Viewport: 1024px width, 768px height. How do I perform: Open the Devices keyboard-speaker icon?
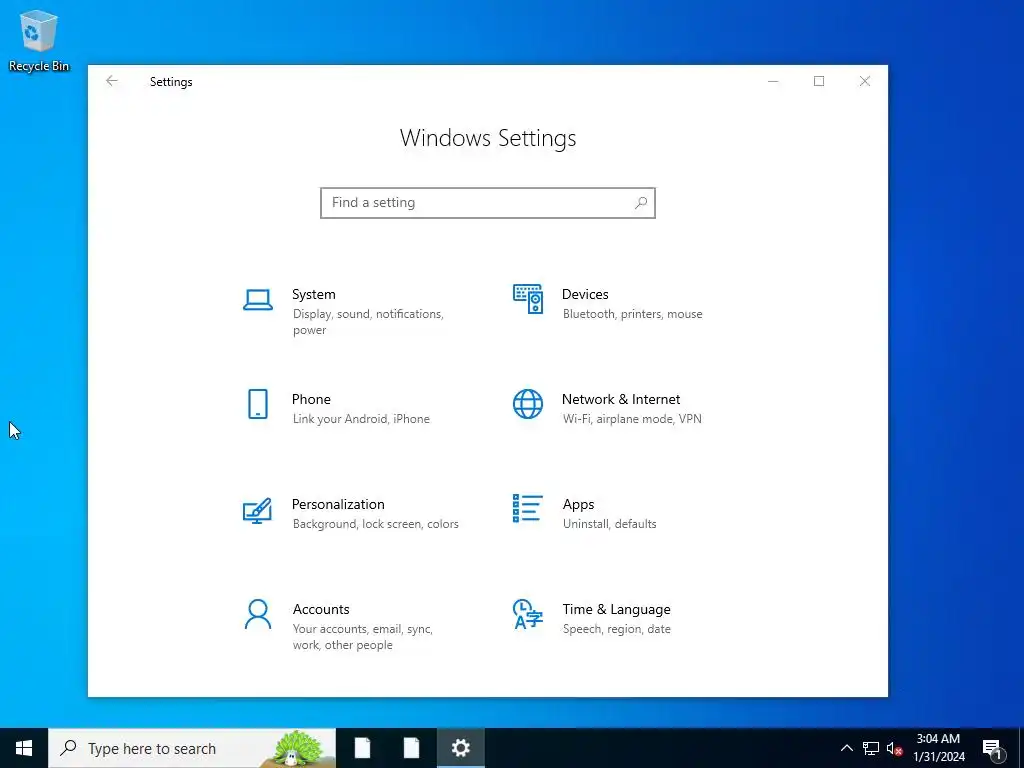point(528,298)
